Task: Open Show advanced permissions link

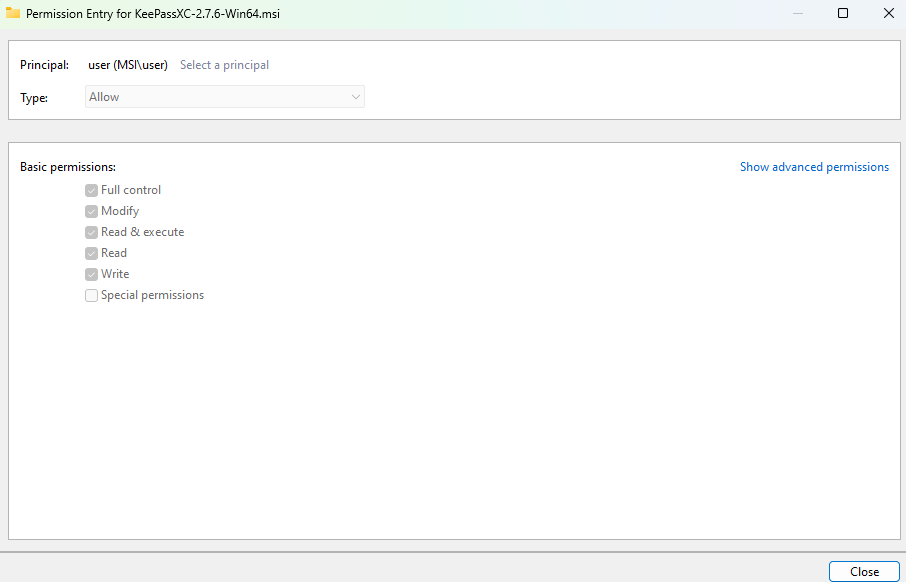Action: pyautogui.click(x=814, y=166)
